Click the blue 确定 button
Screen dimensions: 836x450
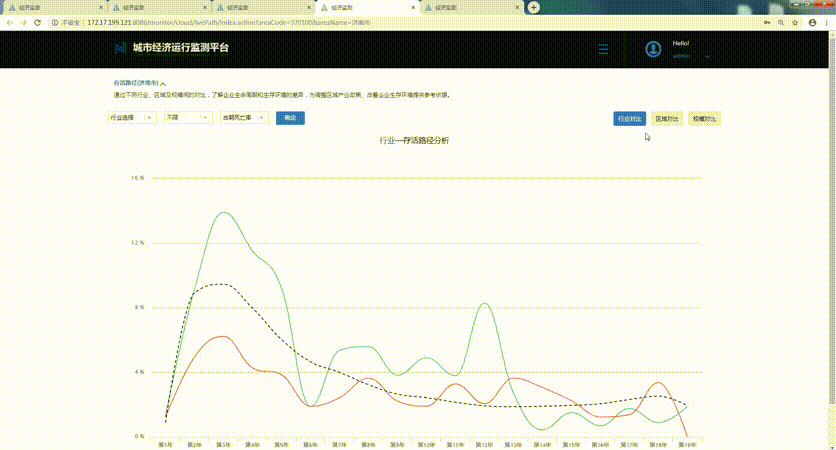291,118
